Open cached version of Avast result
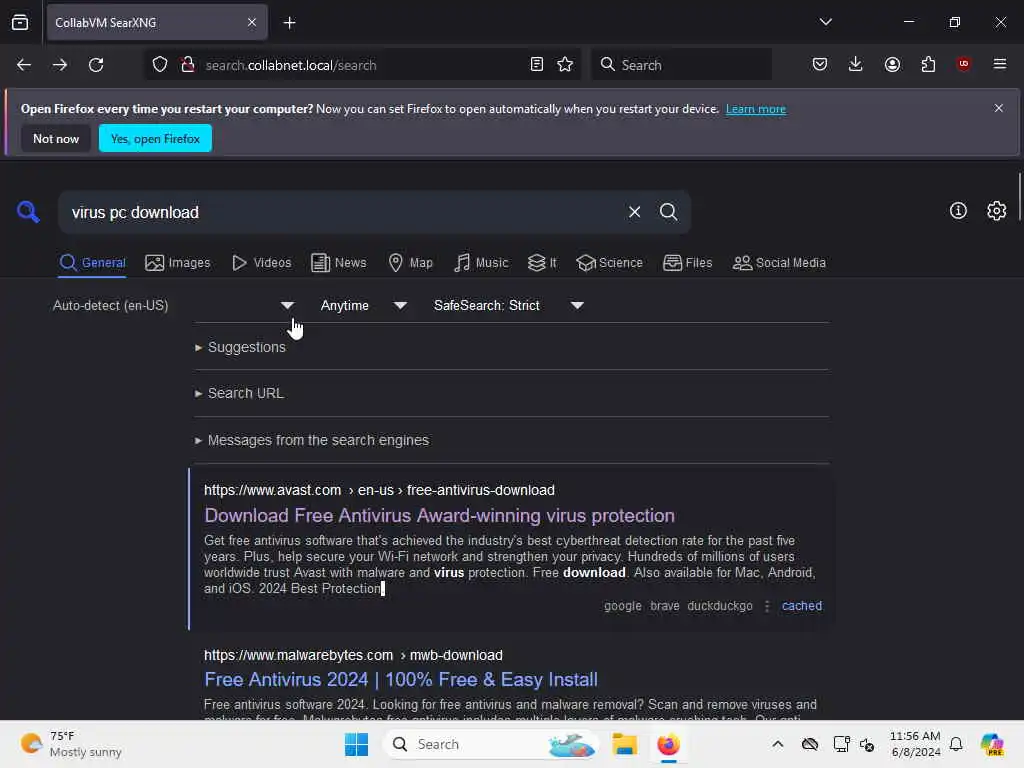Image resolution: width=1024 pixels, height=768 pixels. 802,605
